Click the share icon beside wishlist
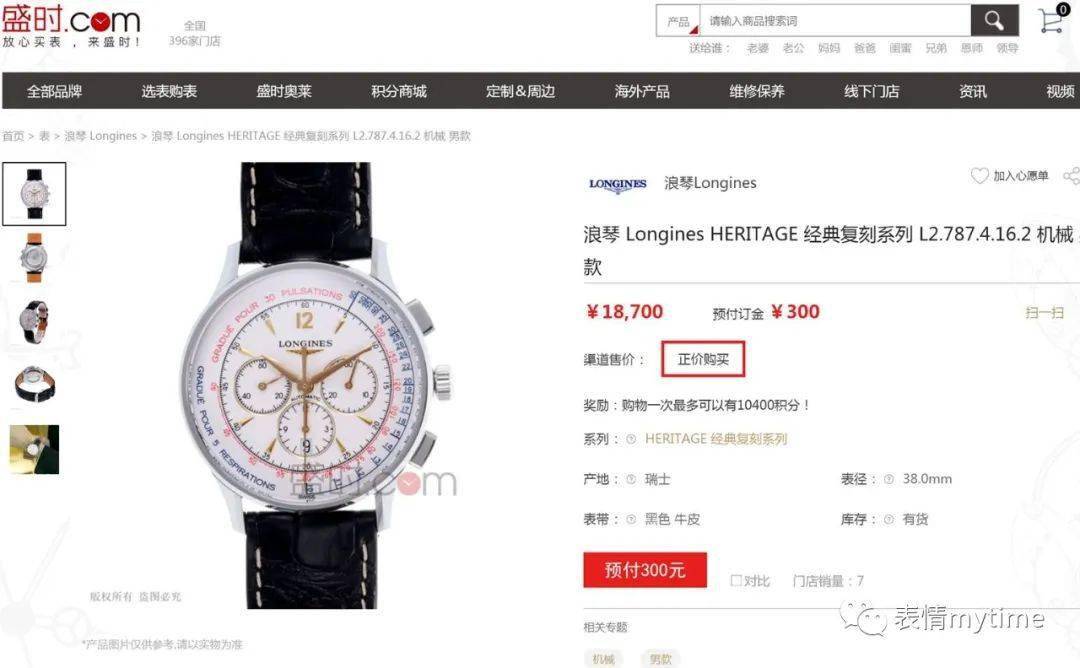Viewport: 1080px width, 668px height. [x=1072, y=176]
